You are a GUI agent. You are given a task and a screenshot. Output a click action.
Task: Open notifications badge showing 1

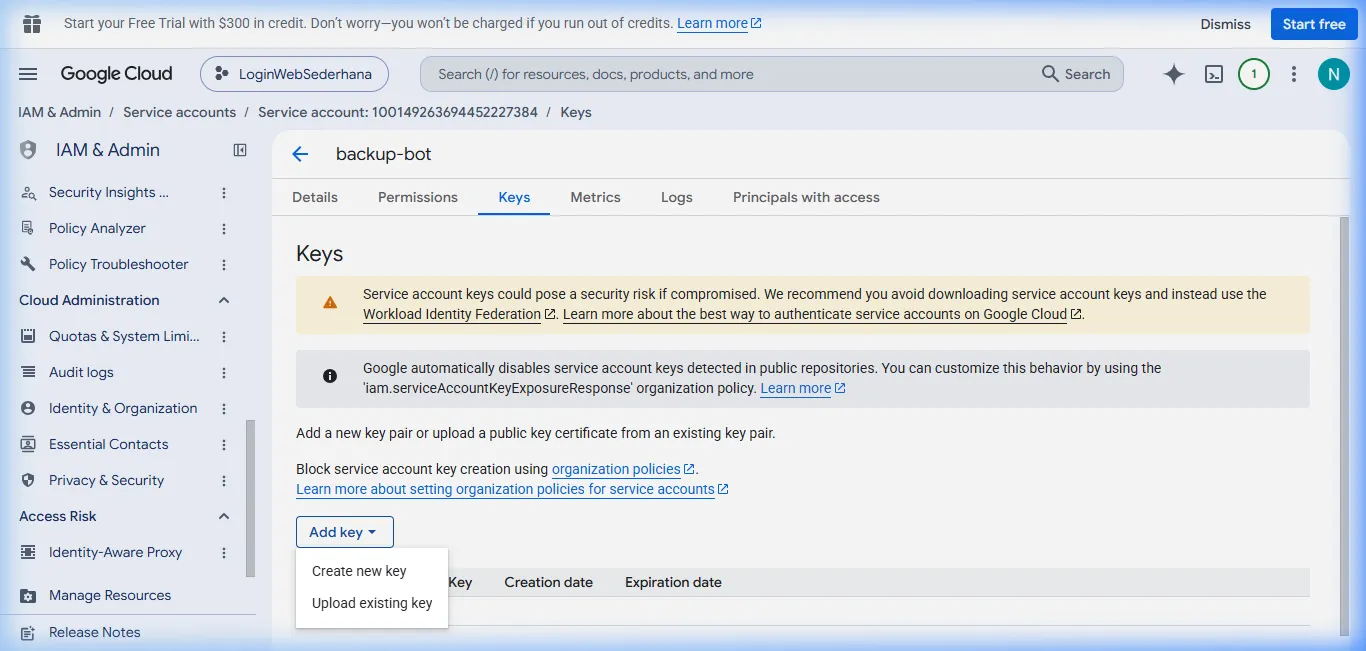1254,74
